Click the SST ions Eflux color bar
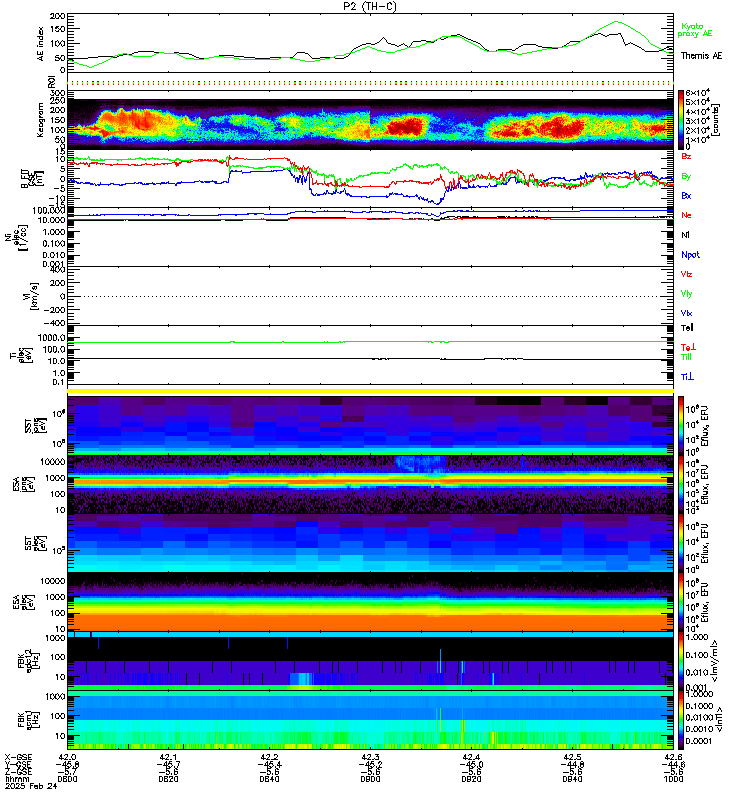This screenshot has width=750, height=800. [x=681, y=425]
